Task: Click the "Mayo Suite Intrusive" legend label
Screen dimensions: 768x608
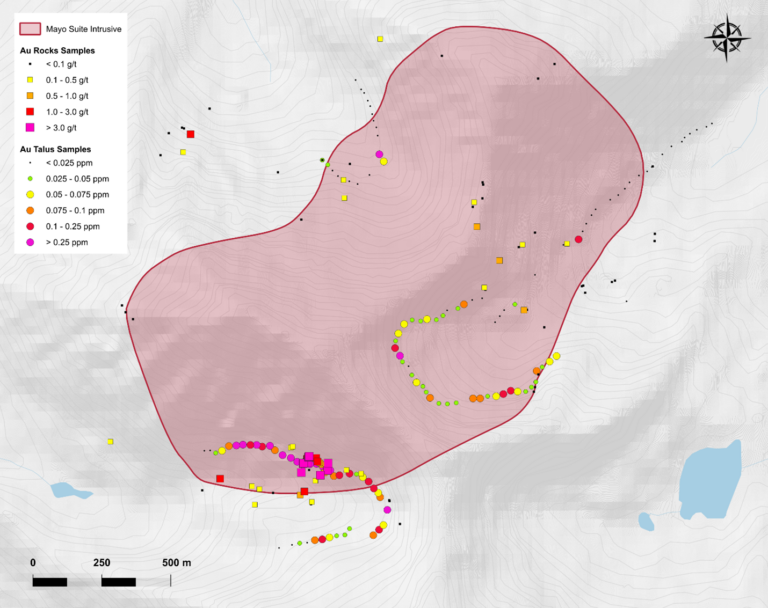Action: pyautogui.click(x=84, y=30)
